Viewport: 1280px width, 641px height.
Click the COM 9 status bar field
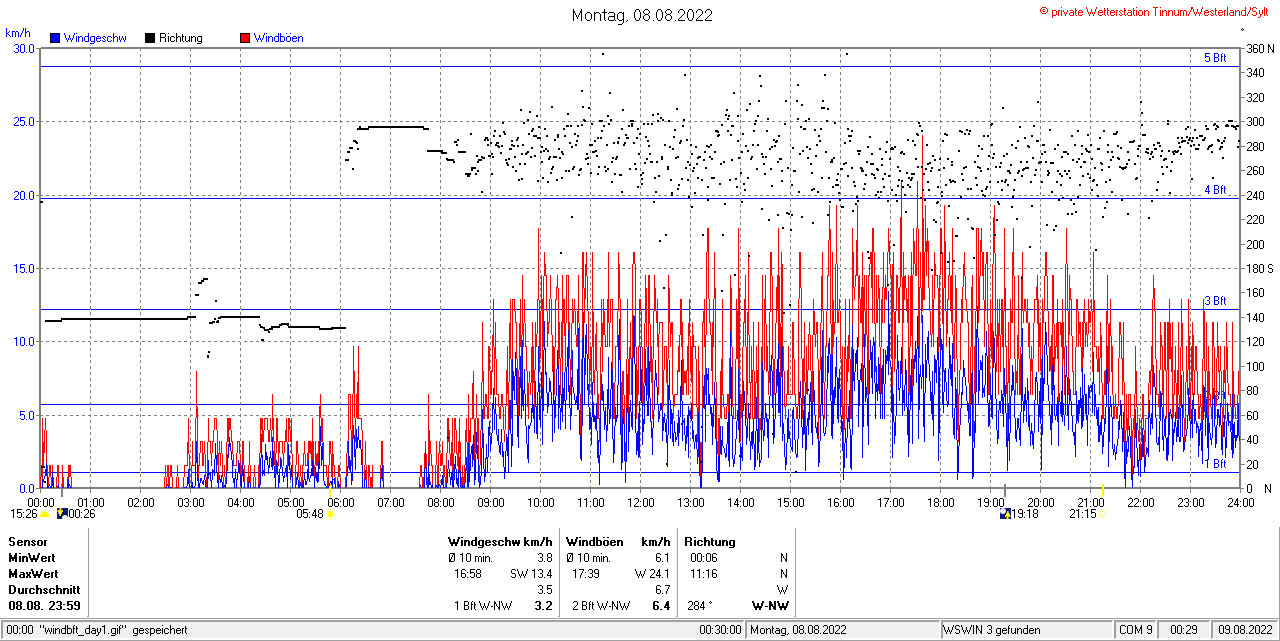[x=1136, y=630]
